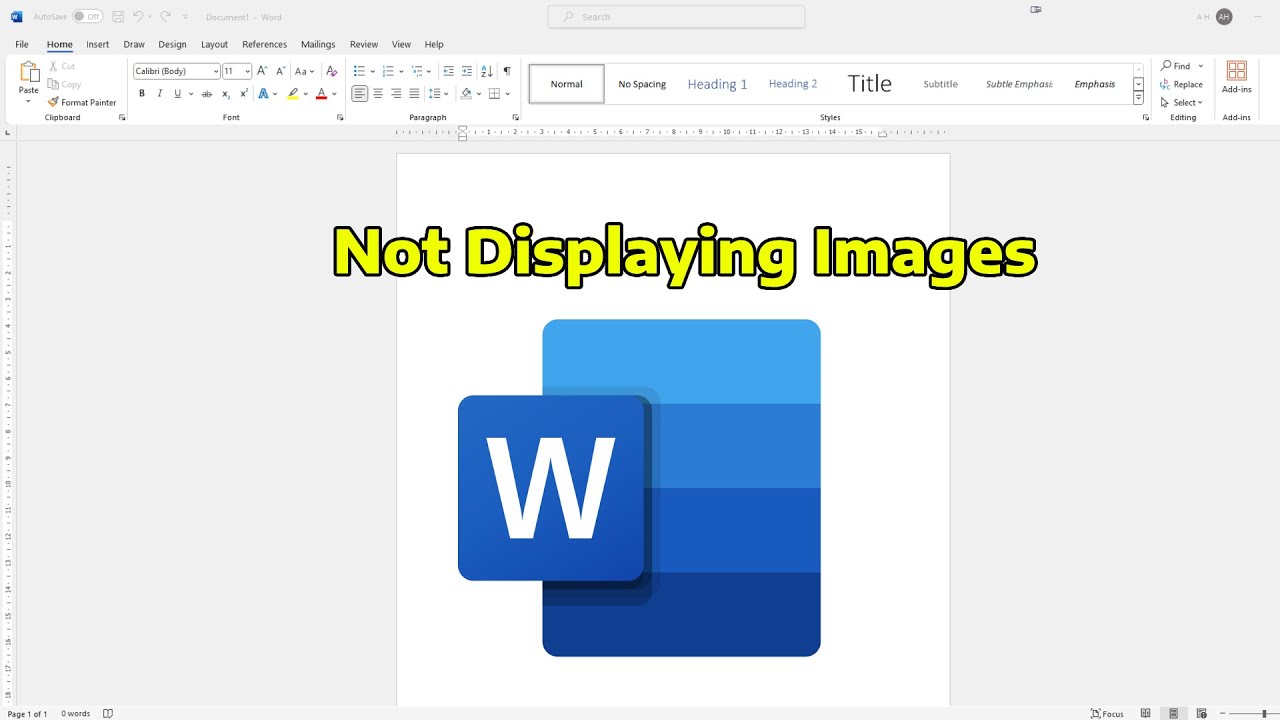Viewport: 1280px width, 720px height.
Task: Toggle the AutoSave switch
Action: [87, 17]
